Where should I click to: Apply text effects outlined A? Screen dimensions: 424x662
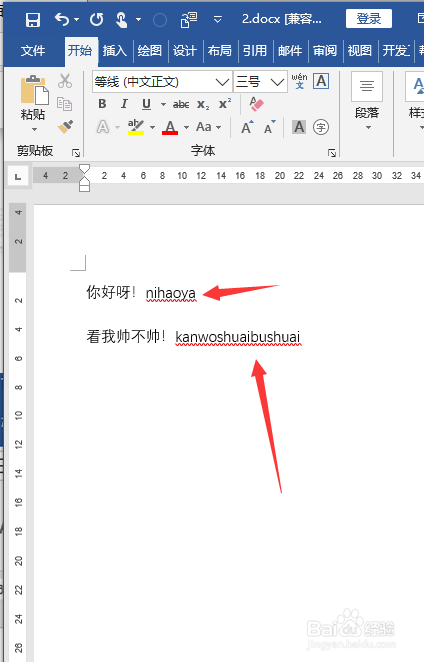click(103, 127)
